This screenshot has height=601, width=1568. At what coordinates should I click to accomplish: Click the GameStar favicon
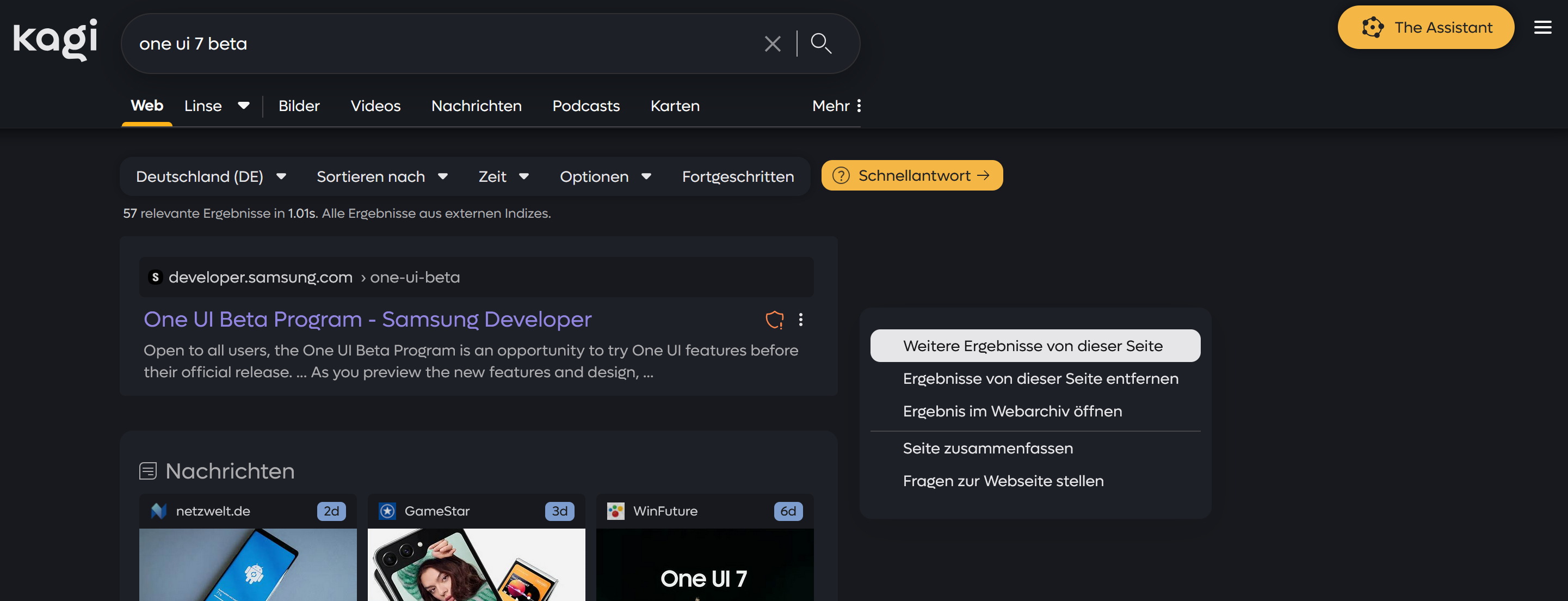(x=387, y=511)
